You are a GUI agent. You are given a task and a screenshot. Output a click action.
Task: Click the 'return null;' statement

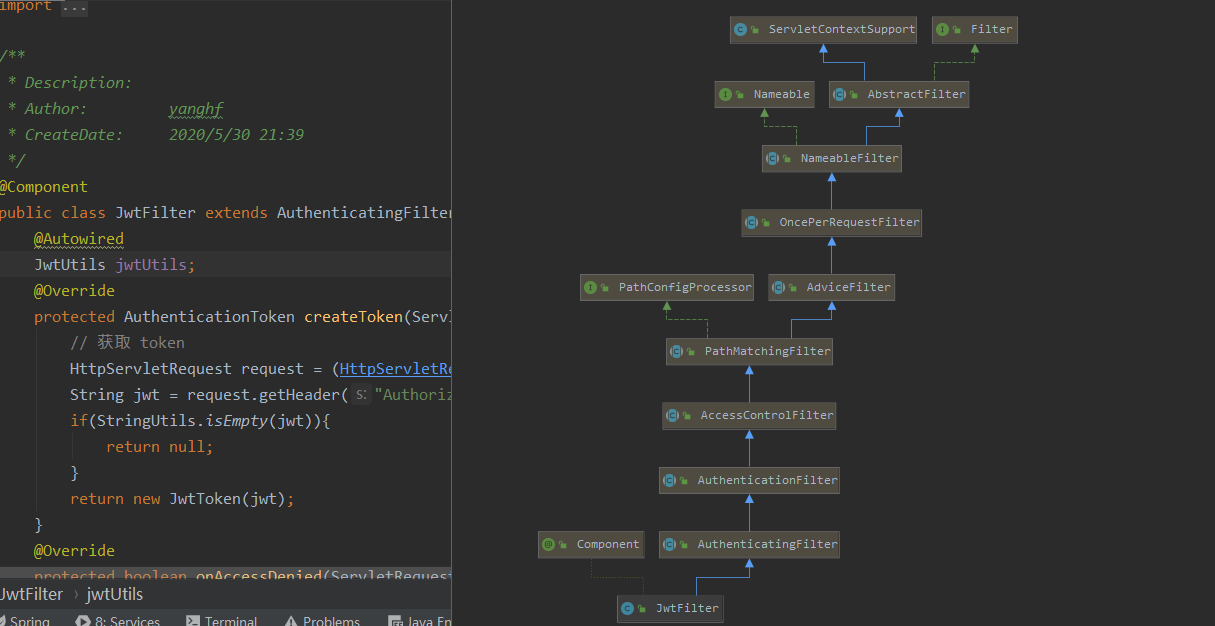(x=160, y=447)
